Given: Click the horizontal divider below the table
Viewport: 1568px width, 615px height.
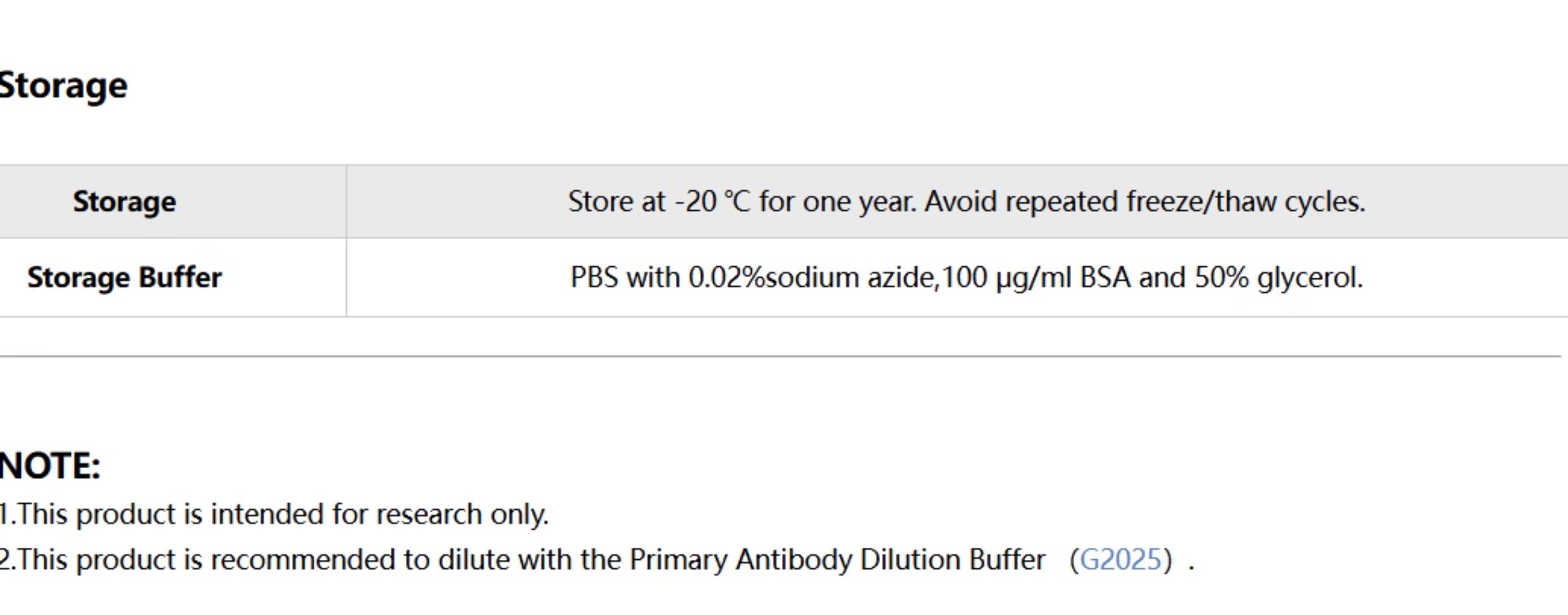Looking at the screenshot, I should click(x=781, y=357).
